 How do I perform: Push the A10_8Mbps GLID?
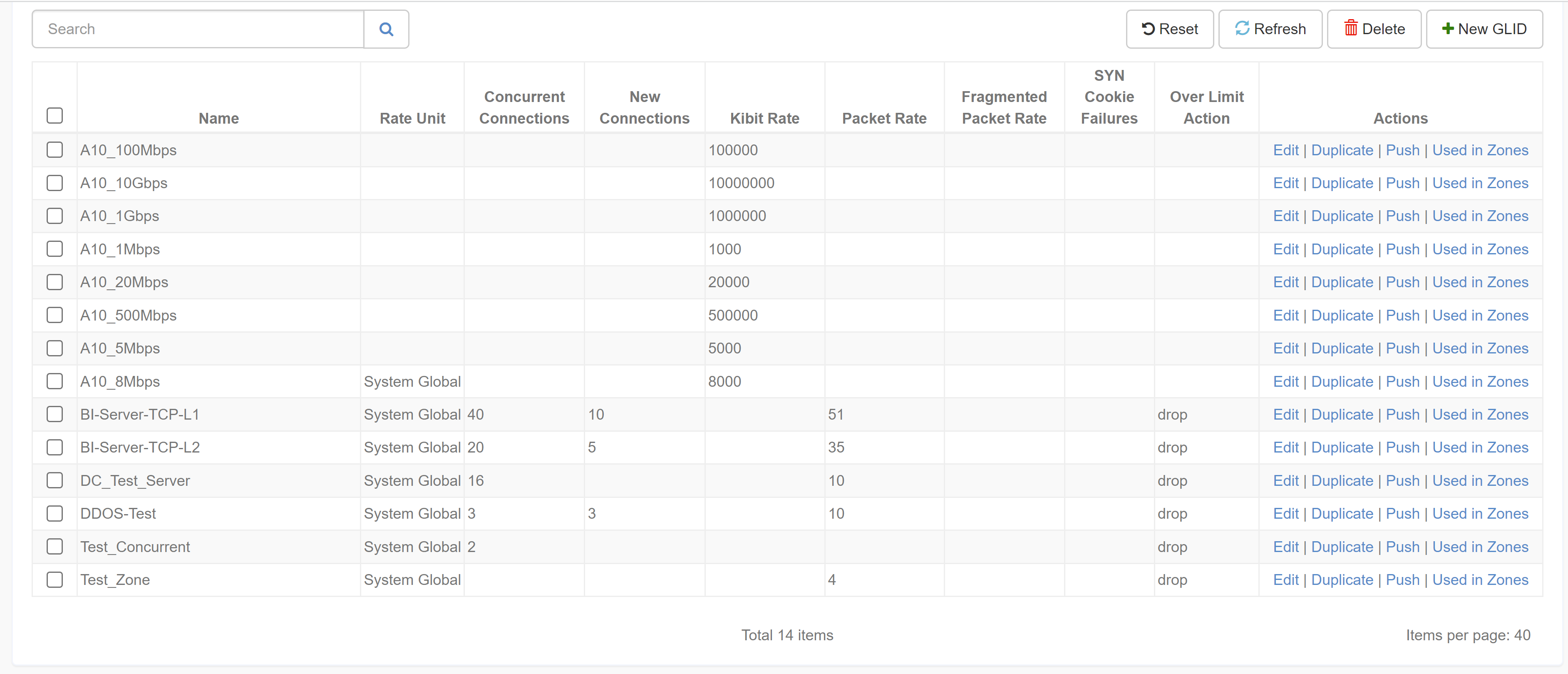point(1402,382)
